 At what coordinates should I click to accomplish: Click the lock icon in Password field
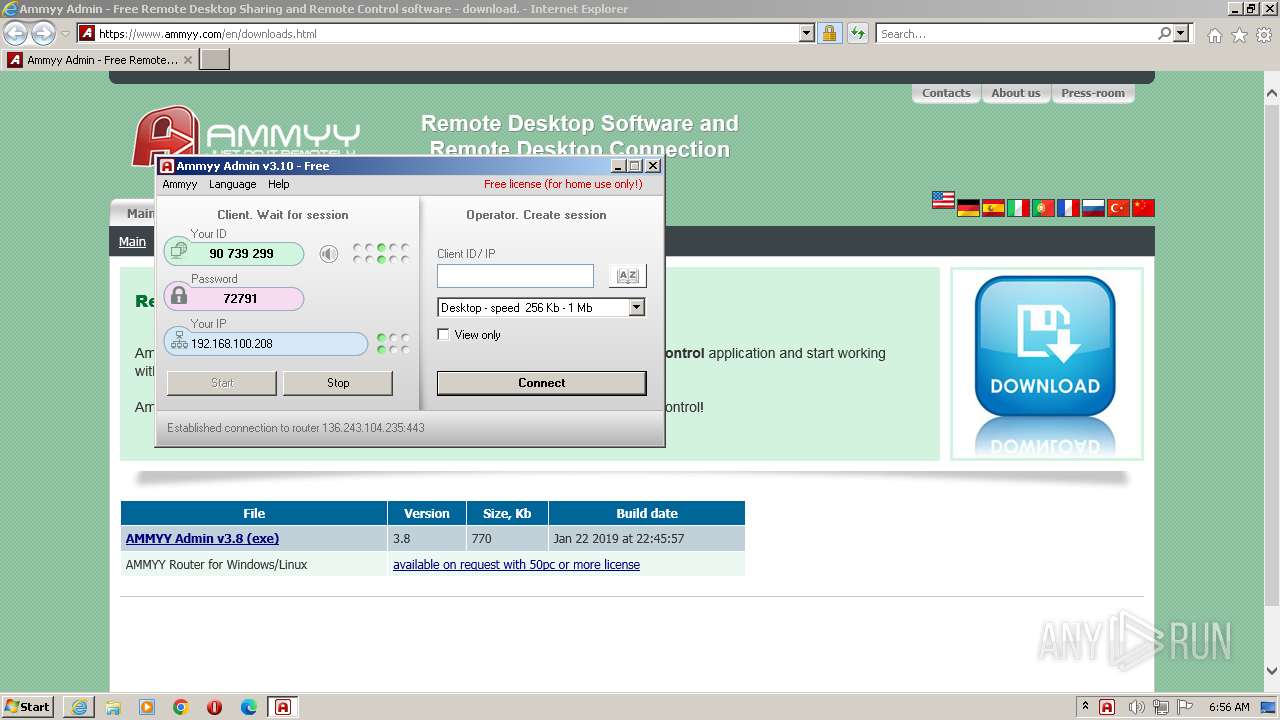pos(179,296)
